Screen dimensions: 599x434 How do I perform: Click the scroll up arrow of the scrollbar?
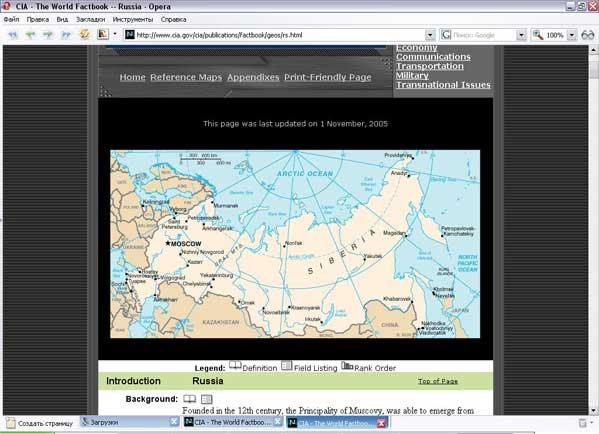[593, 49]
